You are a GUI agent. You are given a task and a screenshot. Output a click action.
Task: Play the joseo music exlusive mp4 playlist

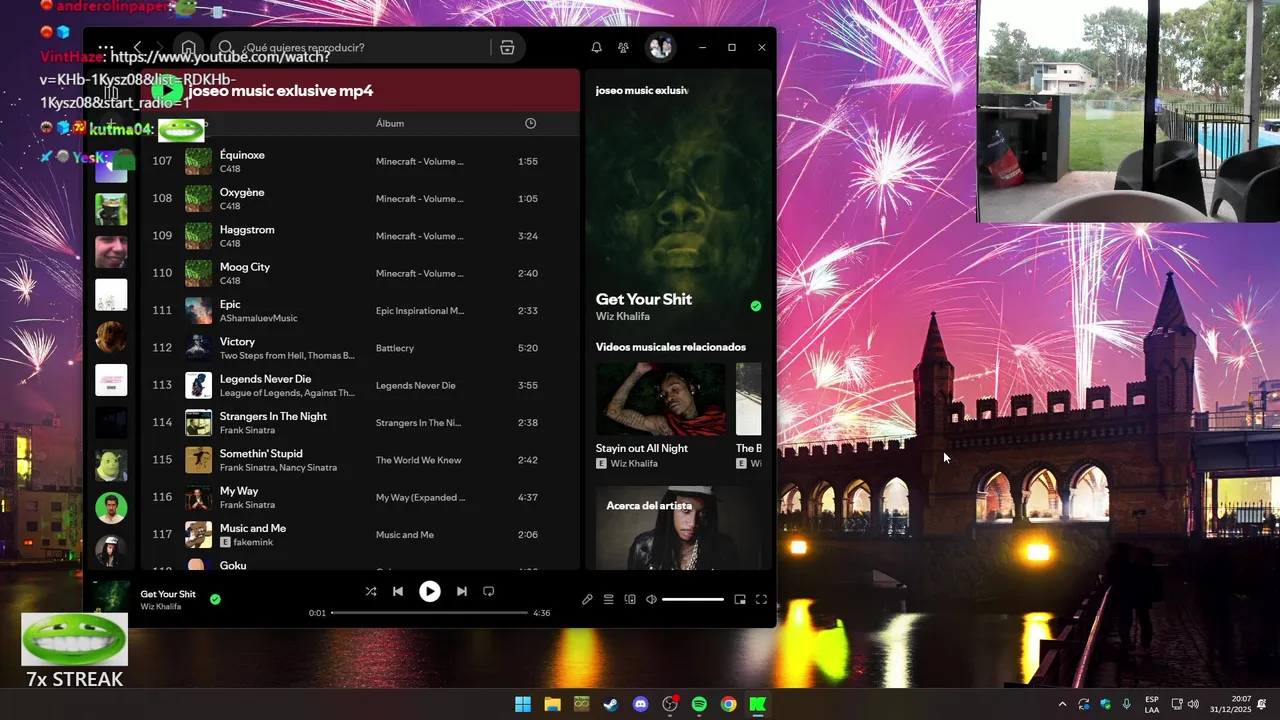(x=167, y=91)
